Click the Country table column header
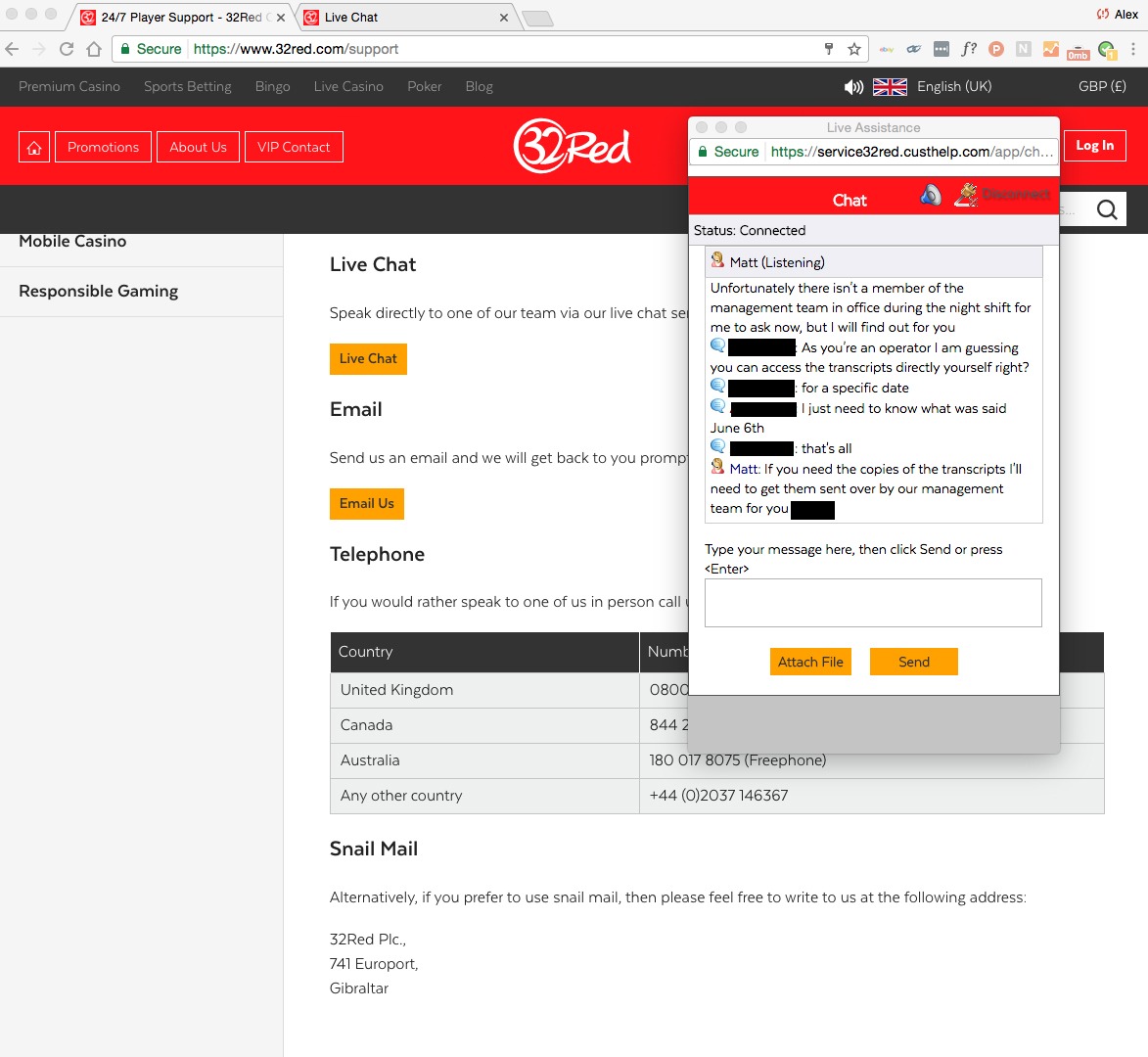The width and height of the screenshot is (1148, 1057). pos(484,652)
